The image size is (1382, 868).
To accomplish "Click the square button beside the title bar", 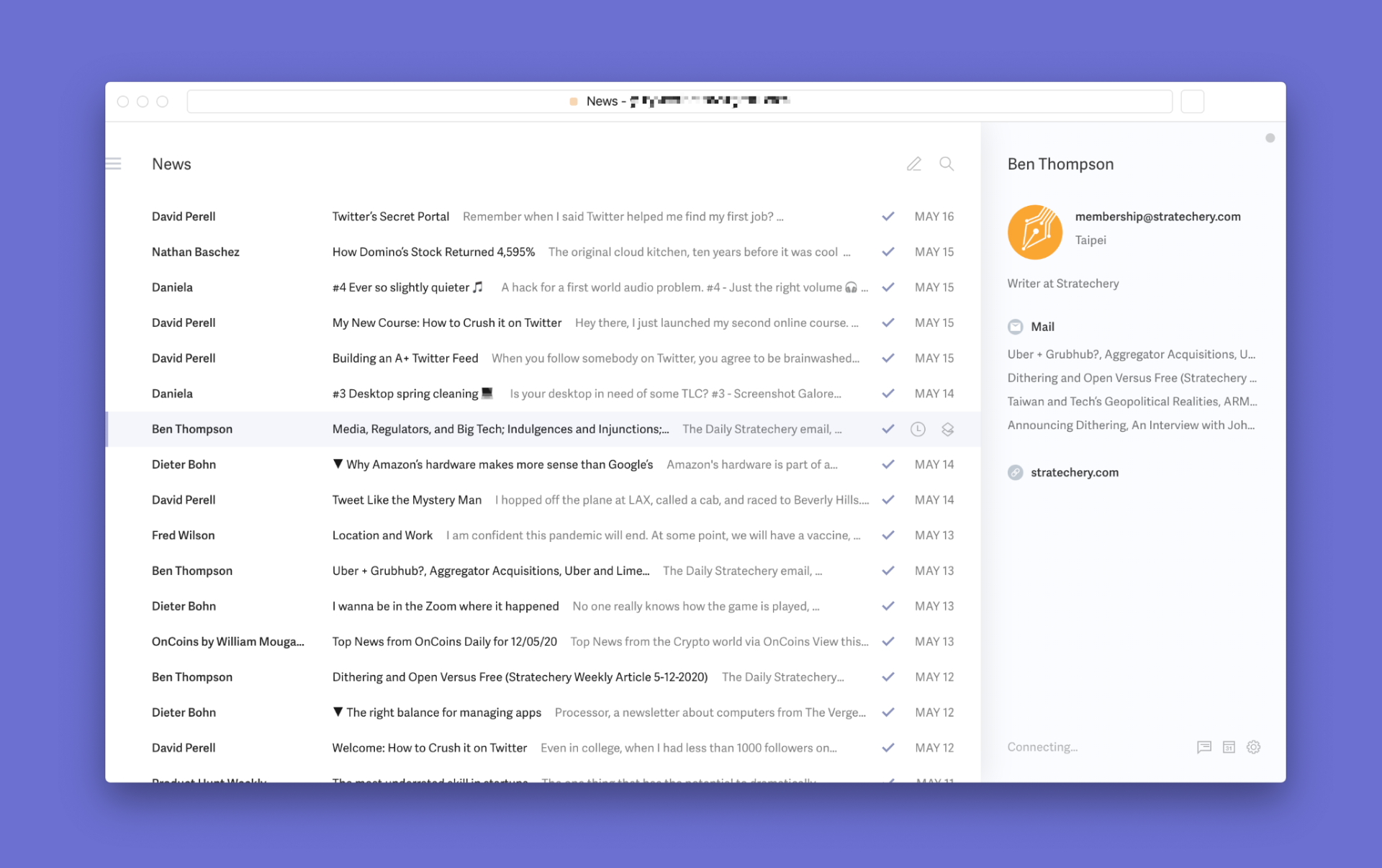I will (x=1192, y=101).
